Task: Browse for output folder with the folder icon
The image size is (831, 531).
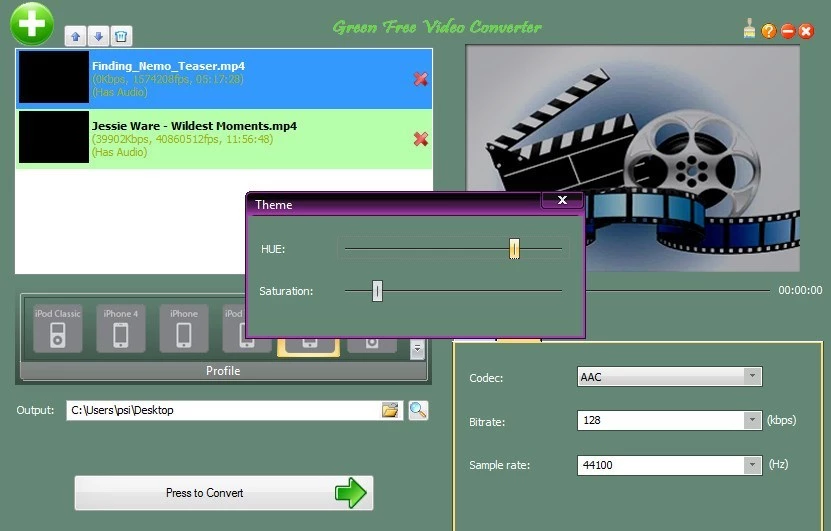Action: pyautogui.click(x=390, y=410)
